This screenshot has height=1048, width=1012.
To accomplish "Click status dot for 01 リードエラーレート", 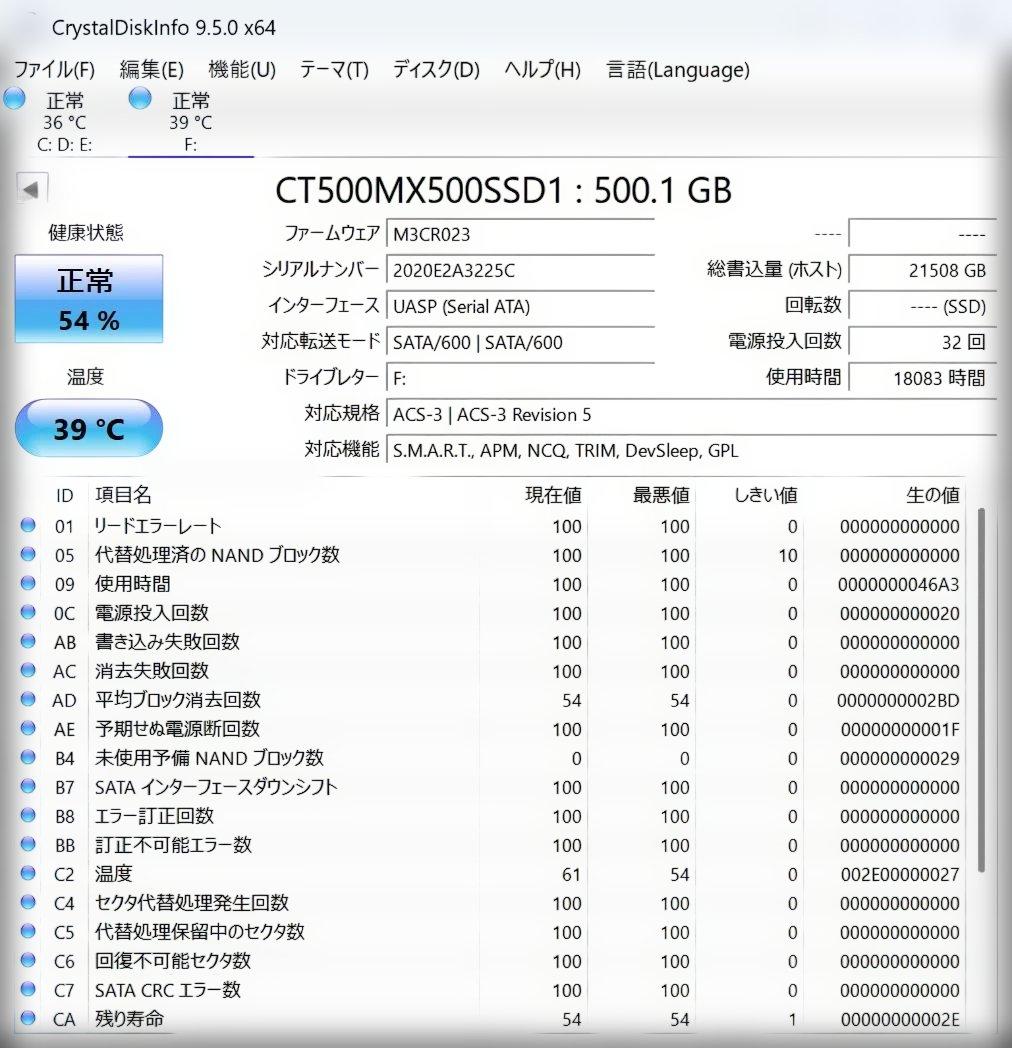I will tap(28, 525).
